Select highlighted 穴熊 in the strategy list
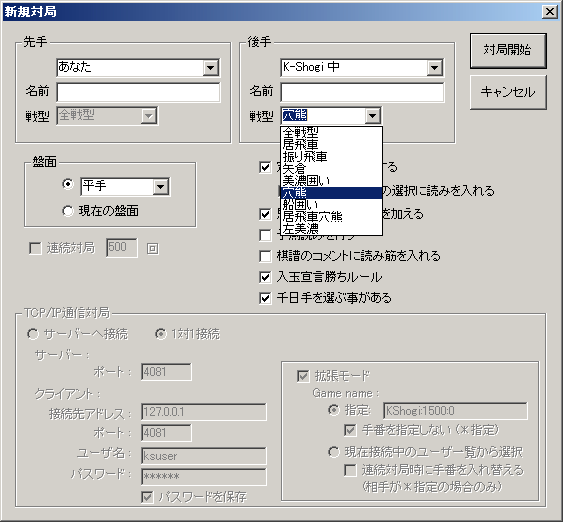This screenshot has width=563, height=522. [331, 193]
